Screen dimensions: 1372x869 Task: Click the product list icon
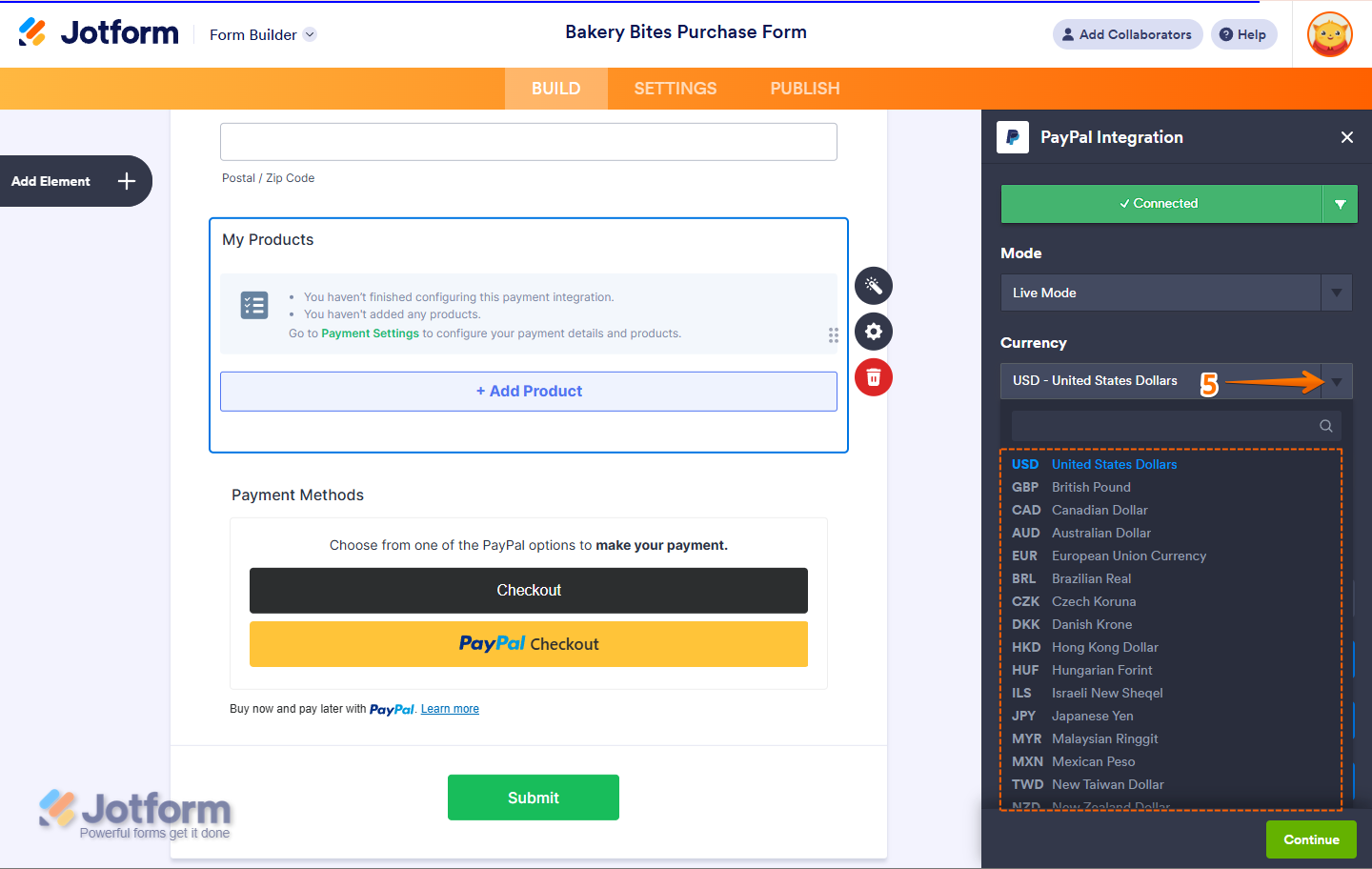254,305
